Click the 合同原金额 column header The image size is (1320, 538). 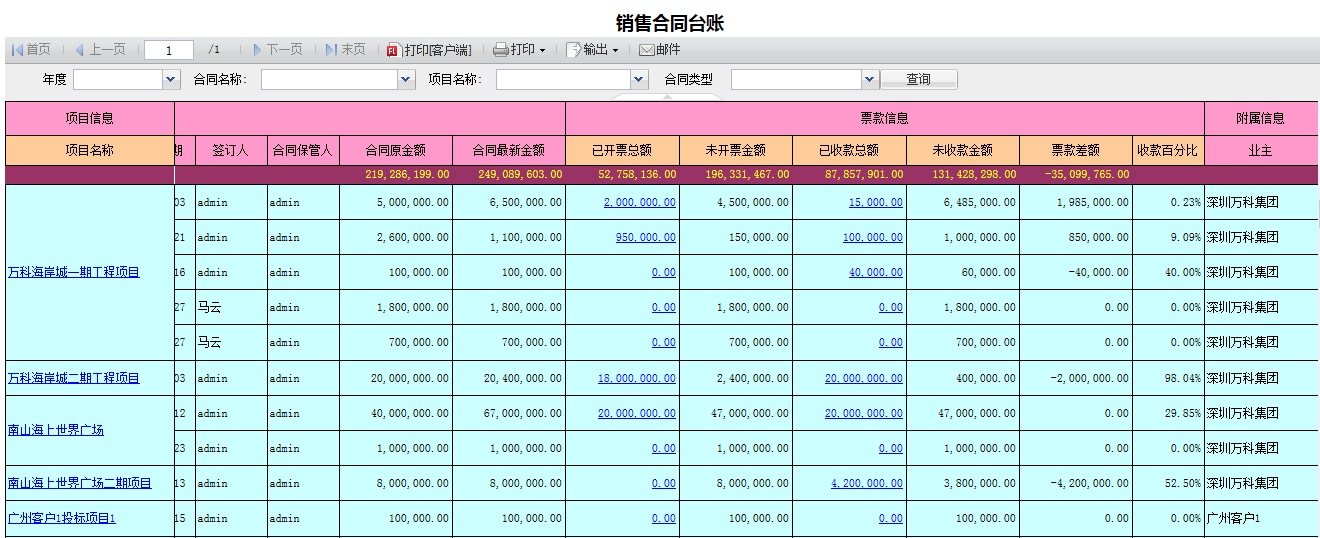click(x=396, y=150)
